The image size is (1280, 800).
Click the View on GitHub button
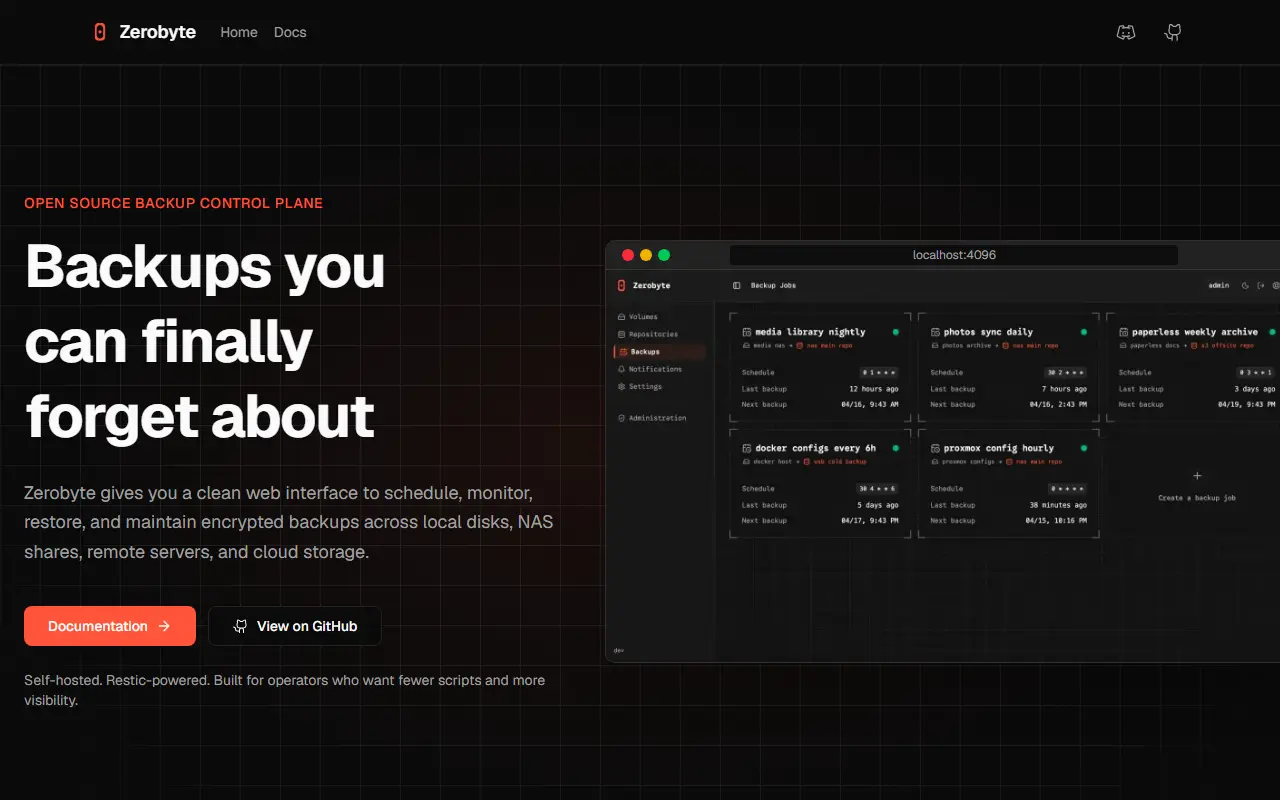pos(295,626)
